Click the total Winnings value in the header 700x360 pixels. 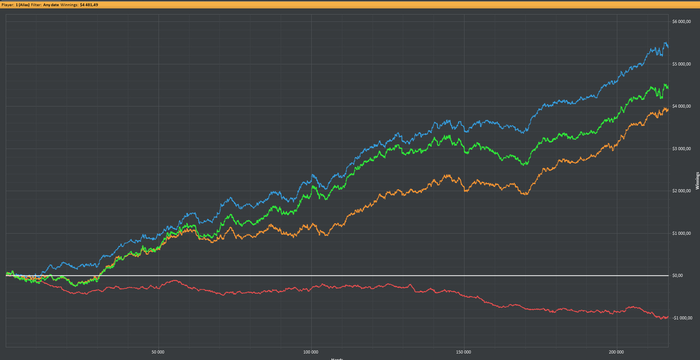tap(89, 5)
